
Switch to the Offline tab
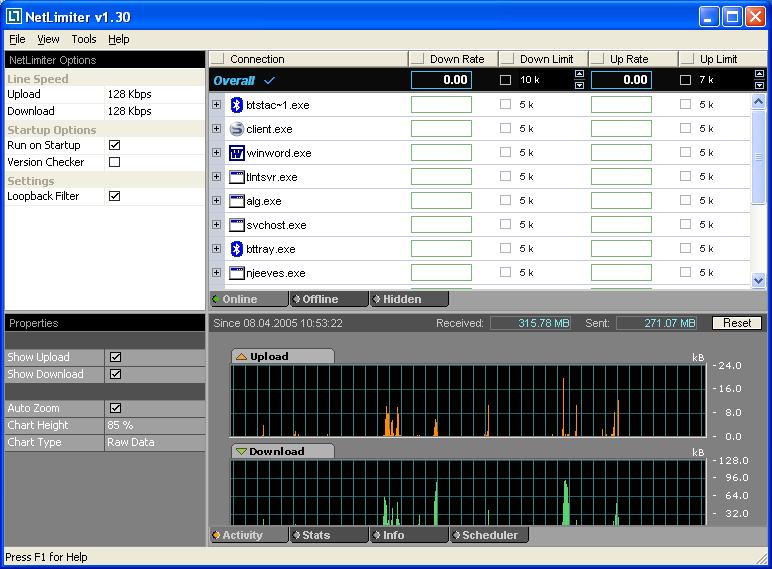click(x=329, y=299)
